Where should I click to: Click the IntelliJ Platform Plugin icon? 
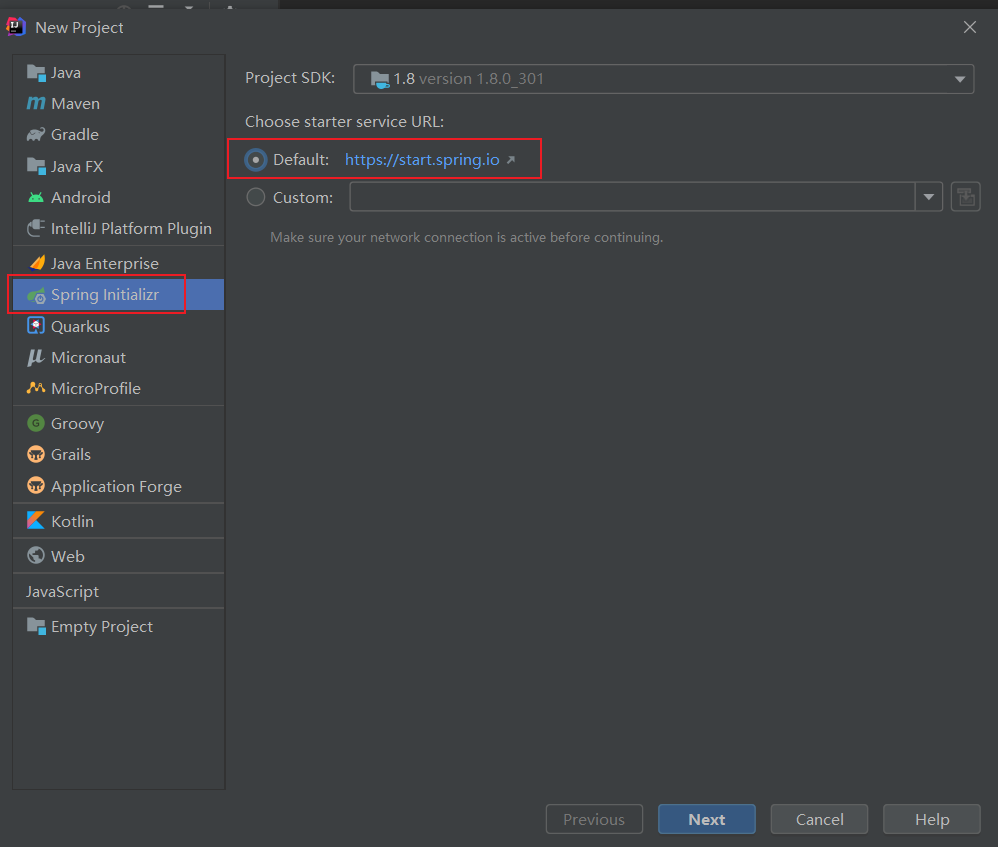[x=36, y=228]
